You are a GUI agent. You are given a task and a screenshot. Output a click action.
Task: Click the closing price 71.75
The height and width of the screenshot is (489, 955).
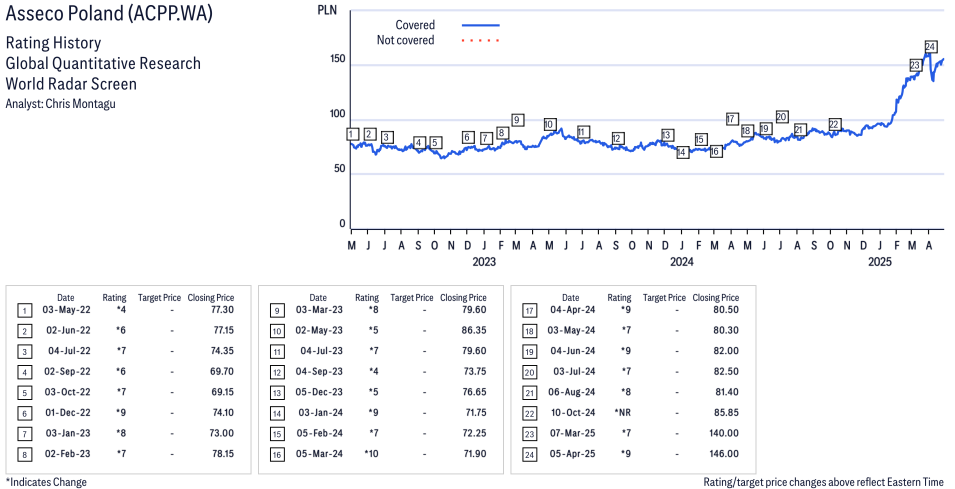pos(476,412)
